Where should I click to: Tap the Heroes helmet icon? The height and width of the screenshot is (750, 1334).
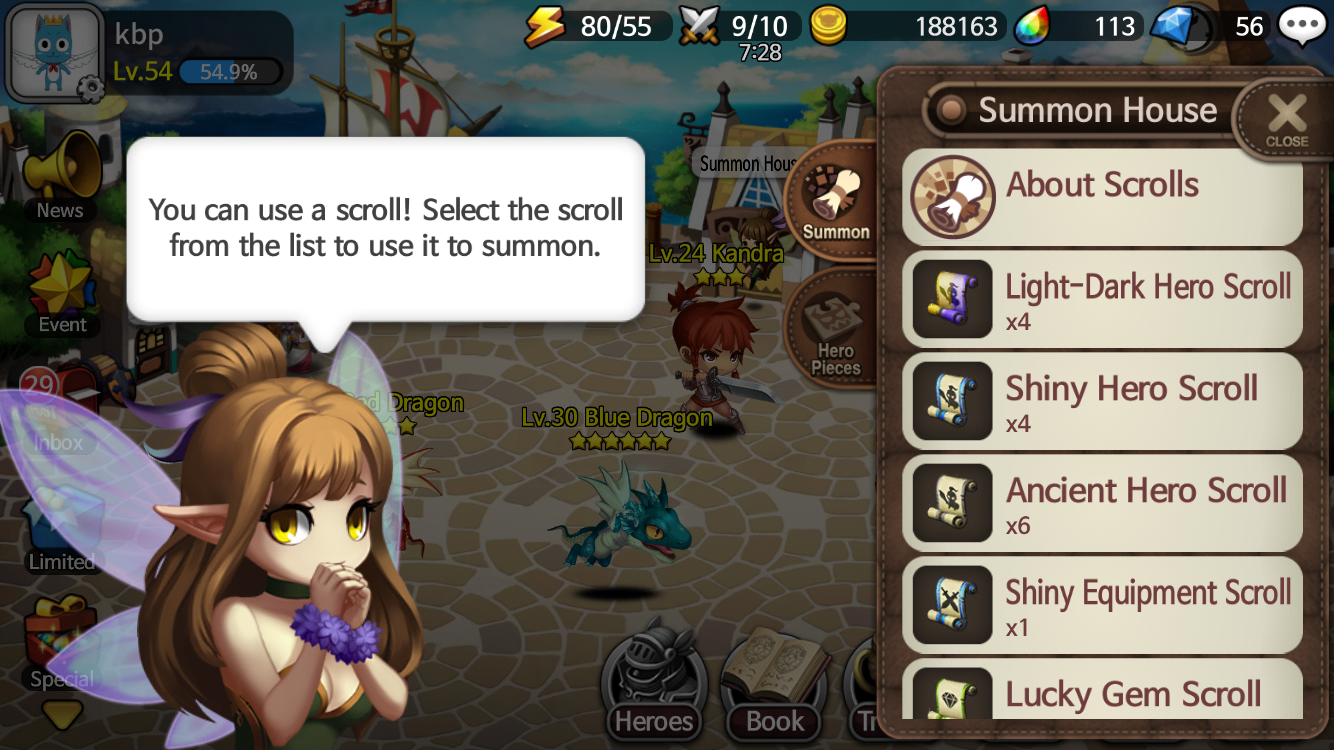point(654,681)
